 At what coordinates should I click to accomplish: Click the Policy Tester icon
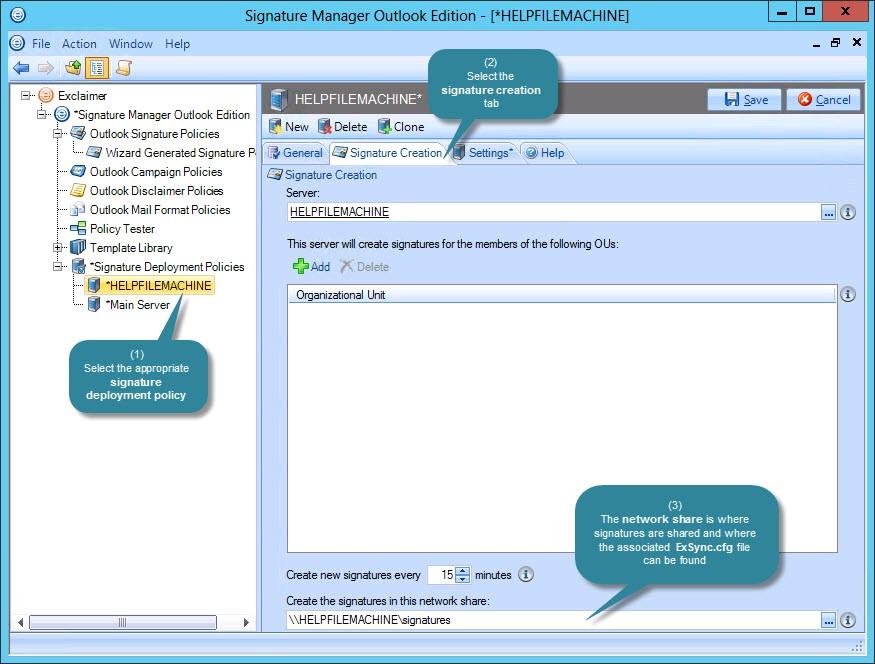pyautogui.click(x=78, y=228)
